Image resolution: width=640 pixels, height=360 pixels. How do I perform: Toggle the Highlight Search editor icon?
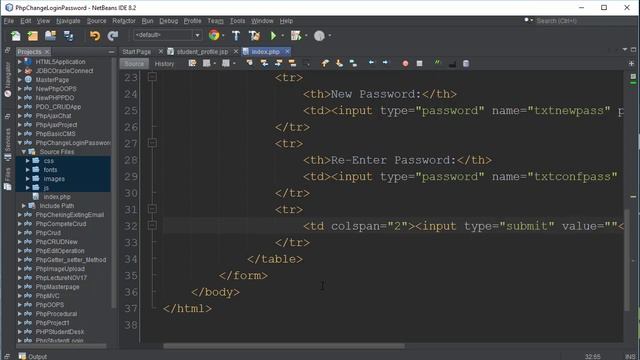pyautogui.click(x=292, y=63)
